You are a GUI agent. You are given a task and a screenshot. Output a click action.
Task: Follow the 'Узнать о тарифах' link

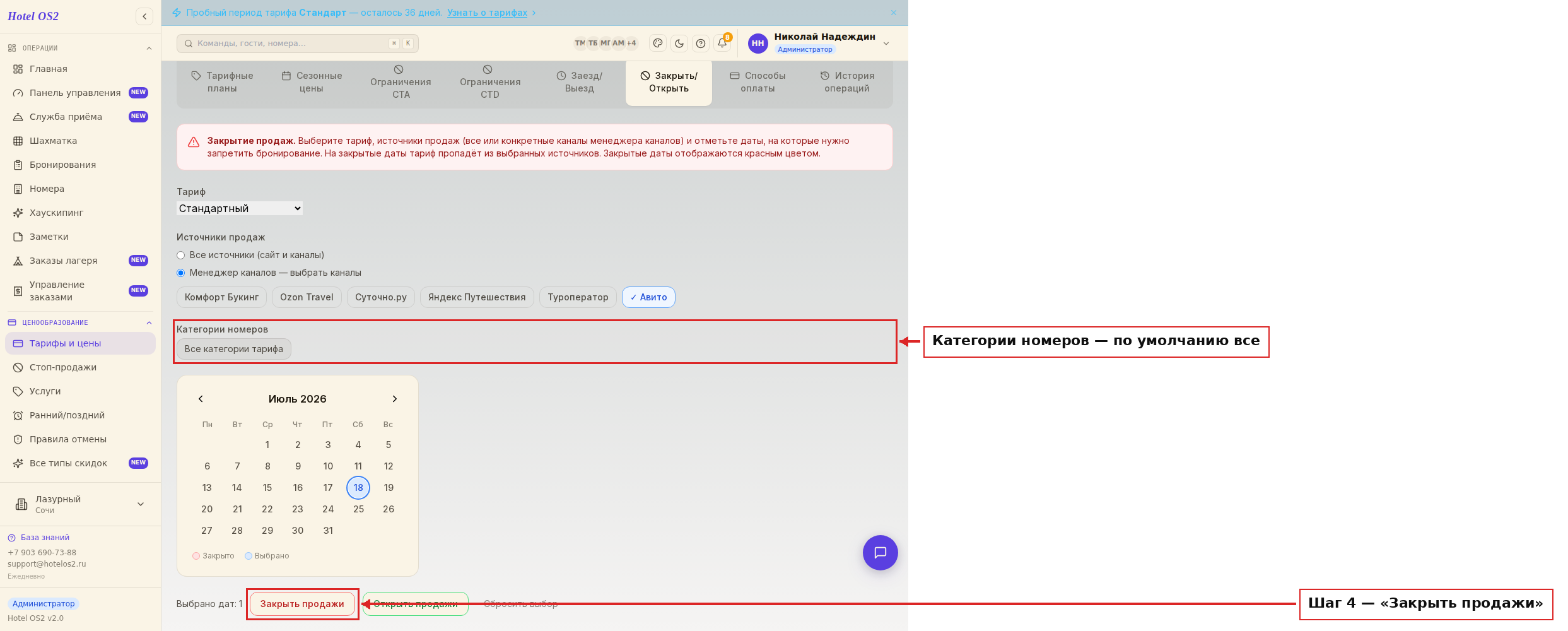[487, 13]
